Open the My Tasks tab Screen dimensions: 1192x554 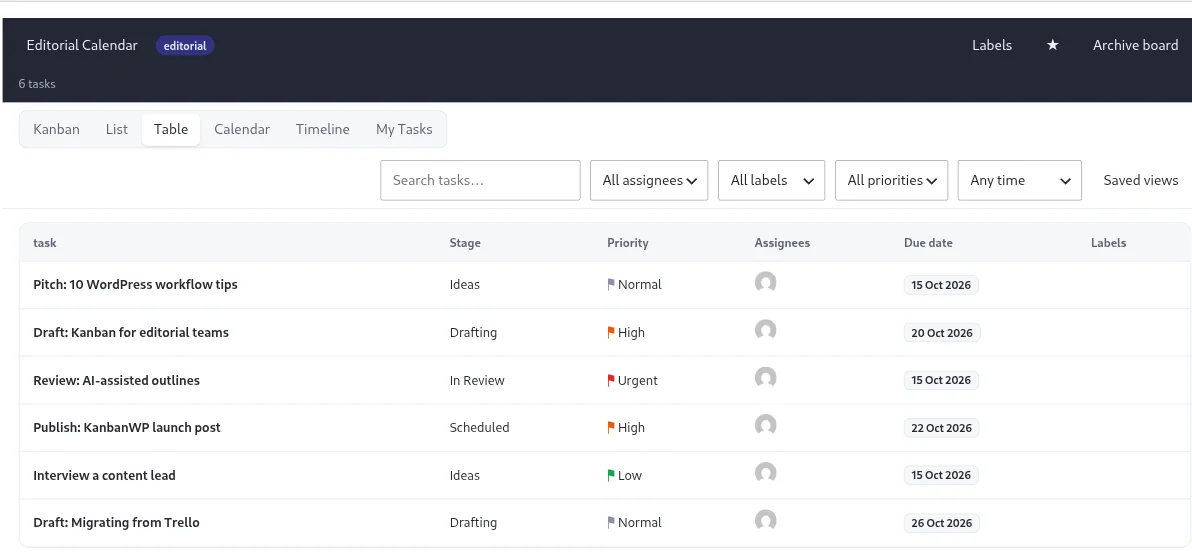tap(404, 129)
